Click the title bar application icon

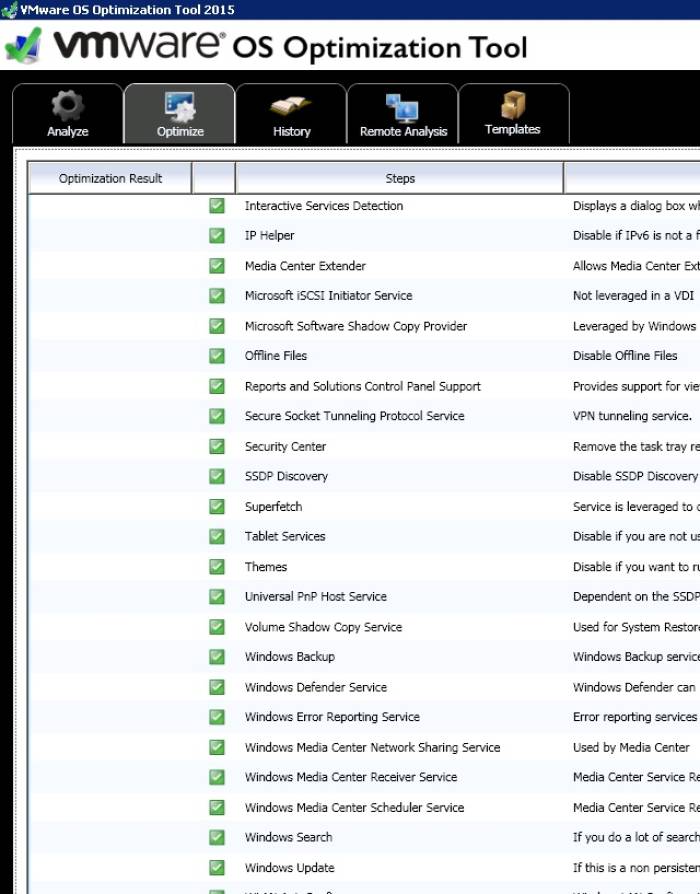point(9,10)
